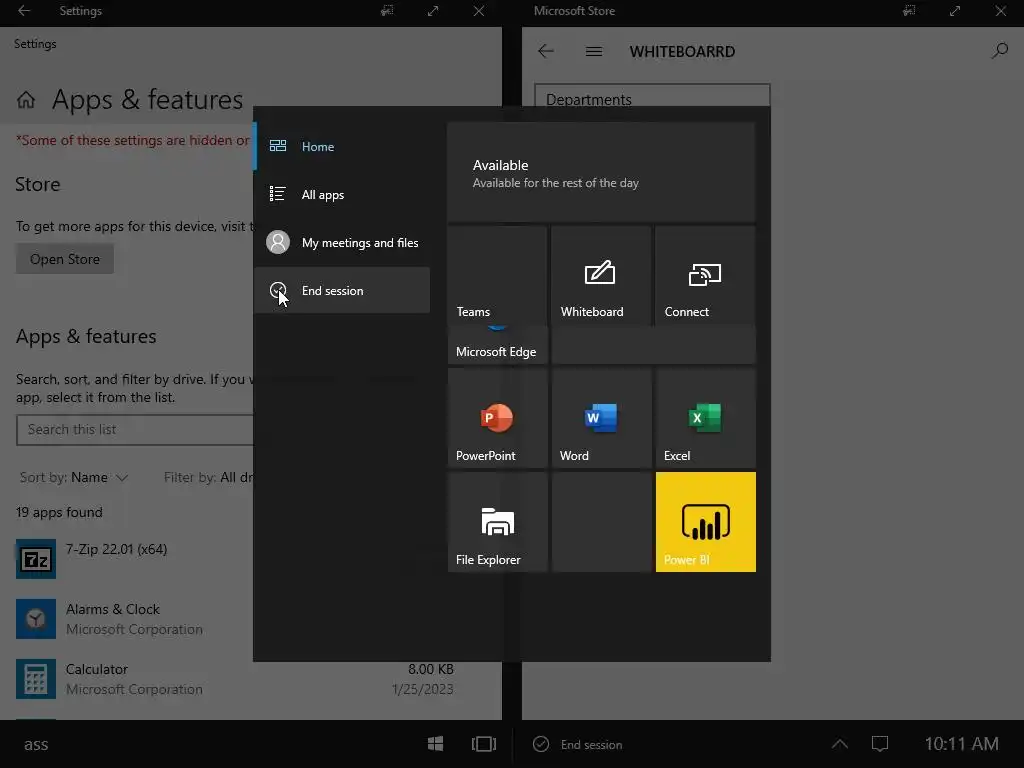Open All apps list
Viewport: 1024px width, 768px height.
342,195
